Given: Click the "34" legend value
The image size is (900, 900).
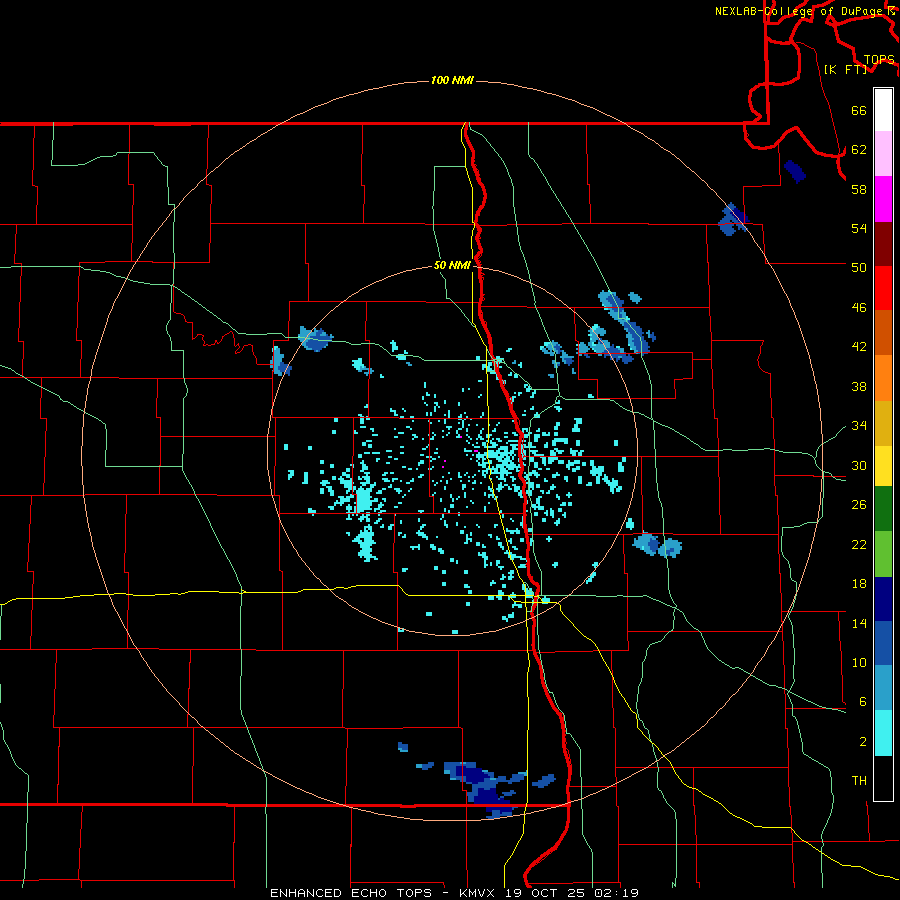Looking at the screenshot, I should (x=859, y=426).
